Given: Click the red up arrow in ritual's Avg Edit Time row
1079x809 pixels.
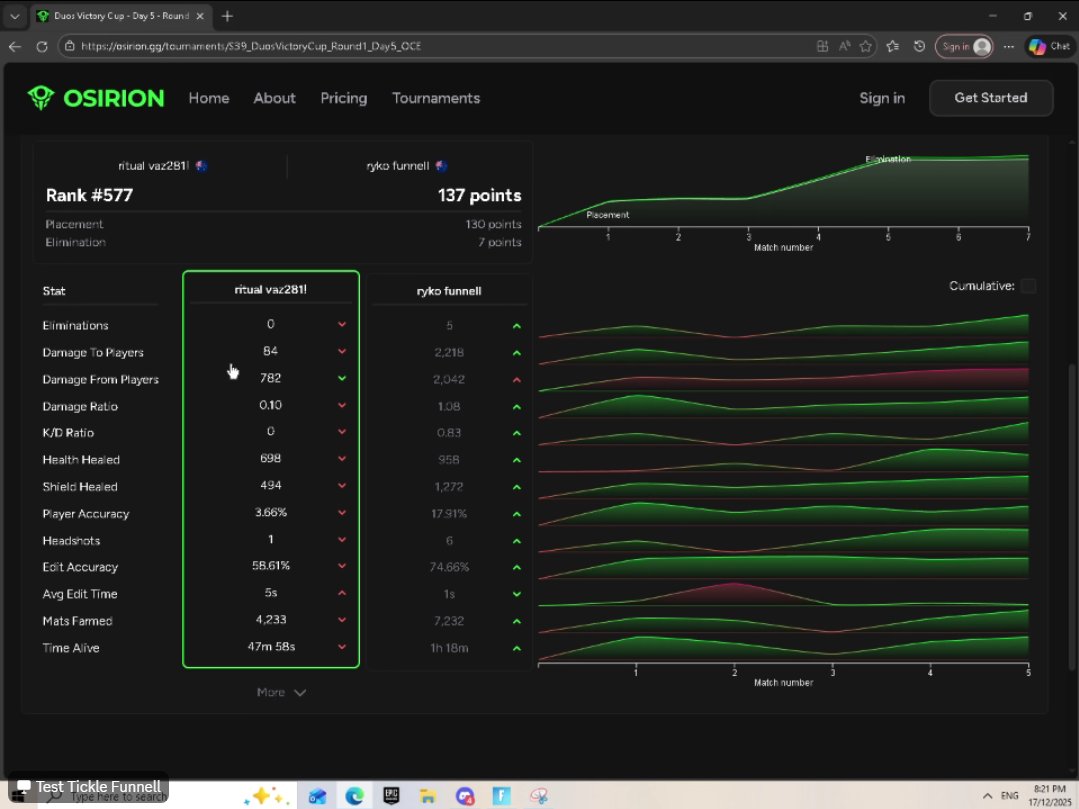Looking at the screenshot, I should tap(342, 593).
